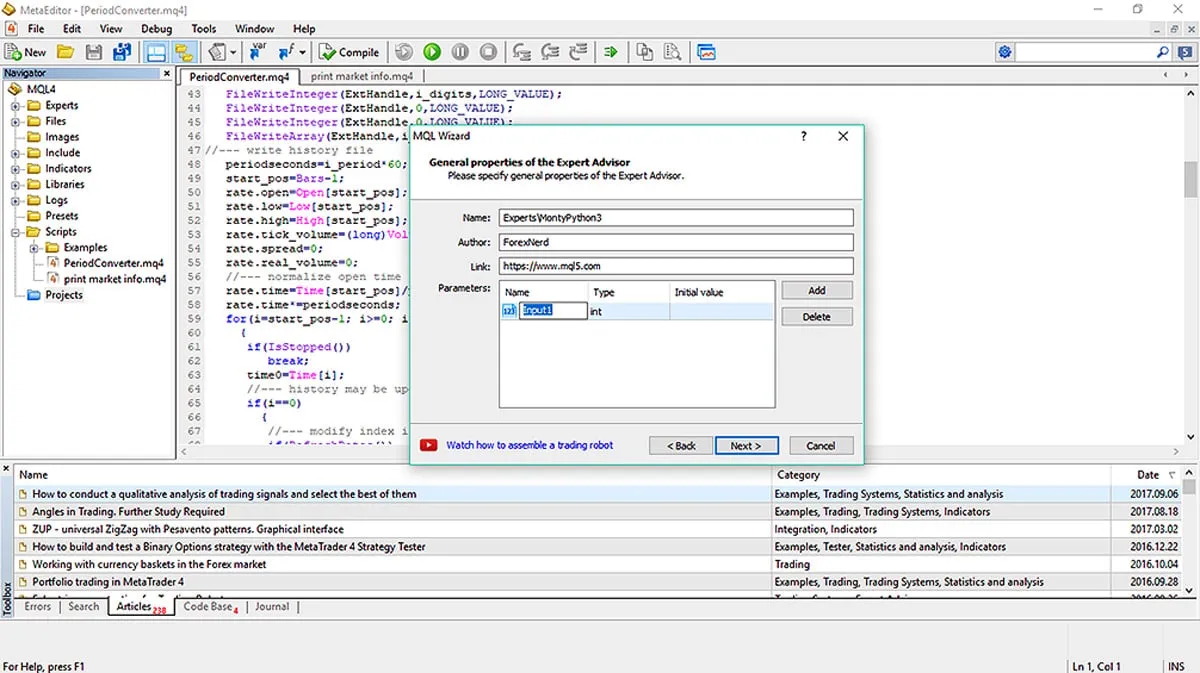Click the find in files magnifier icon

673,52
